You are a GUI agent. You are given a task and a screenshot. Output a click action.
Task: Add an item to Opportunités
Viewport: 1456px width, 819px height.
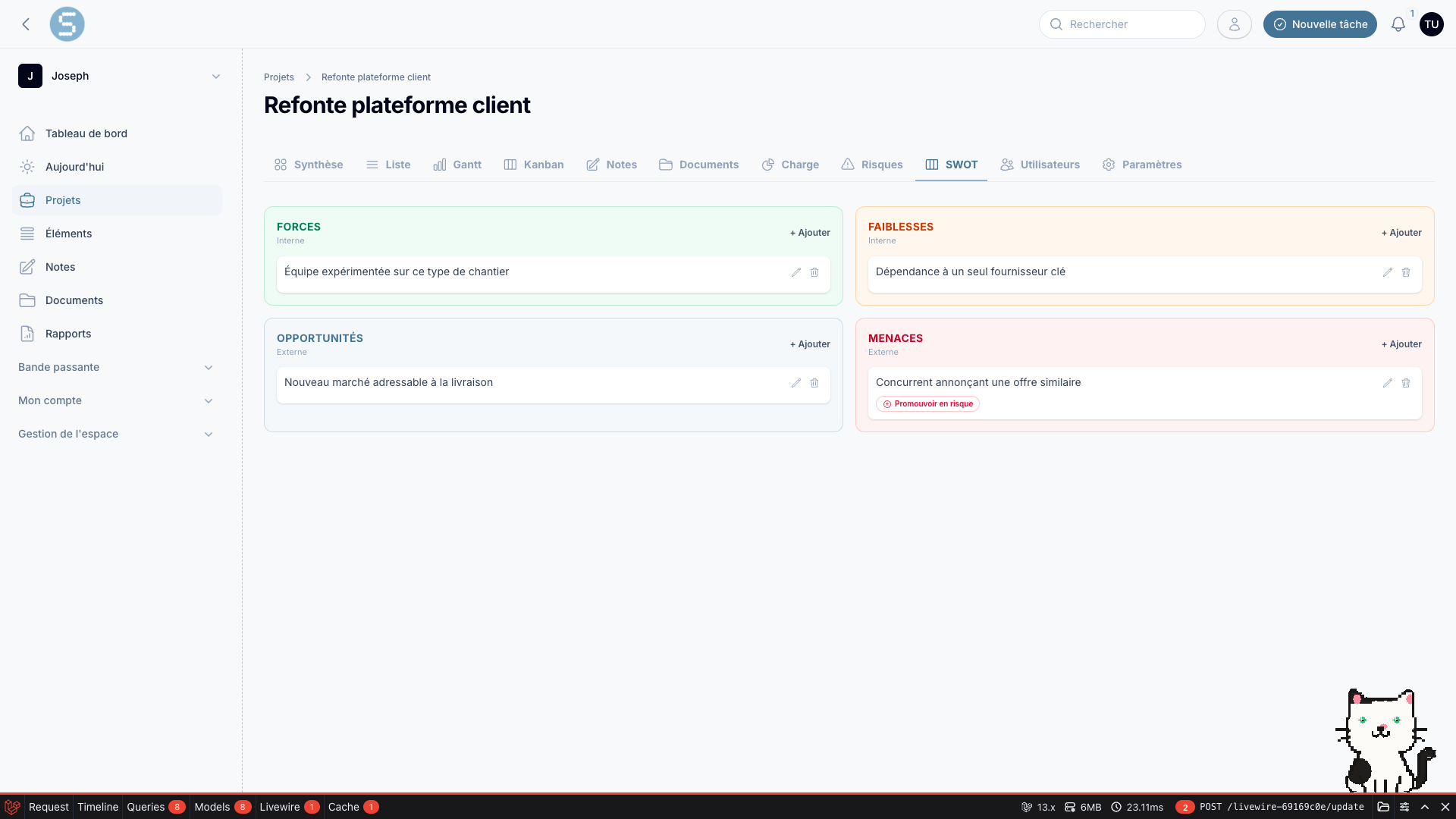click(810, 344)
